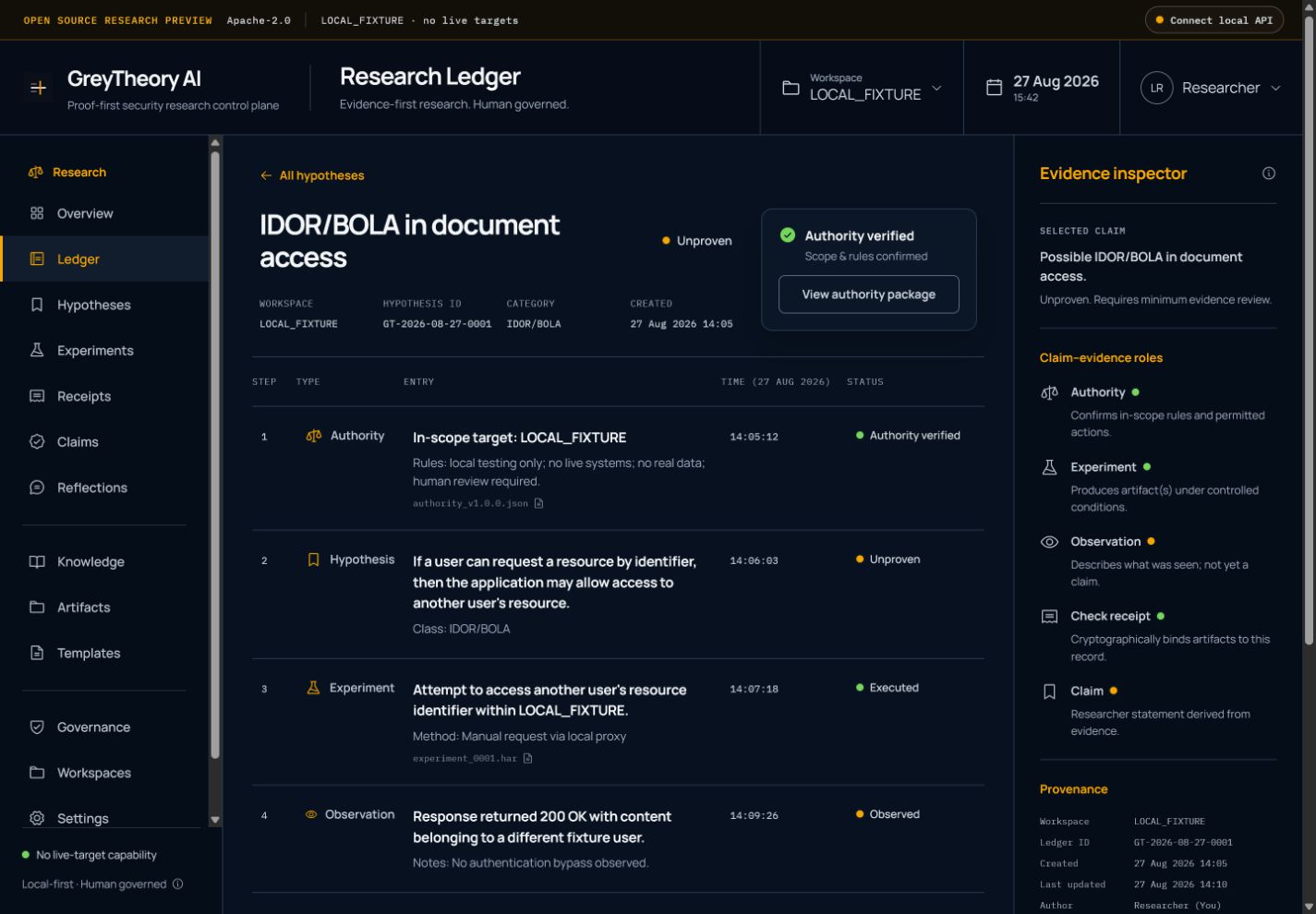
Task: Click the Receipts icon in sidebar
Action: pos(37,396)
